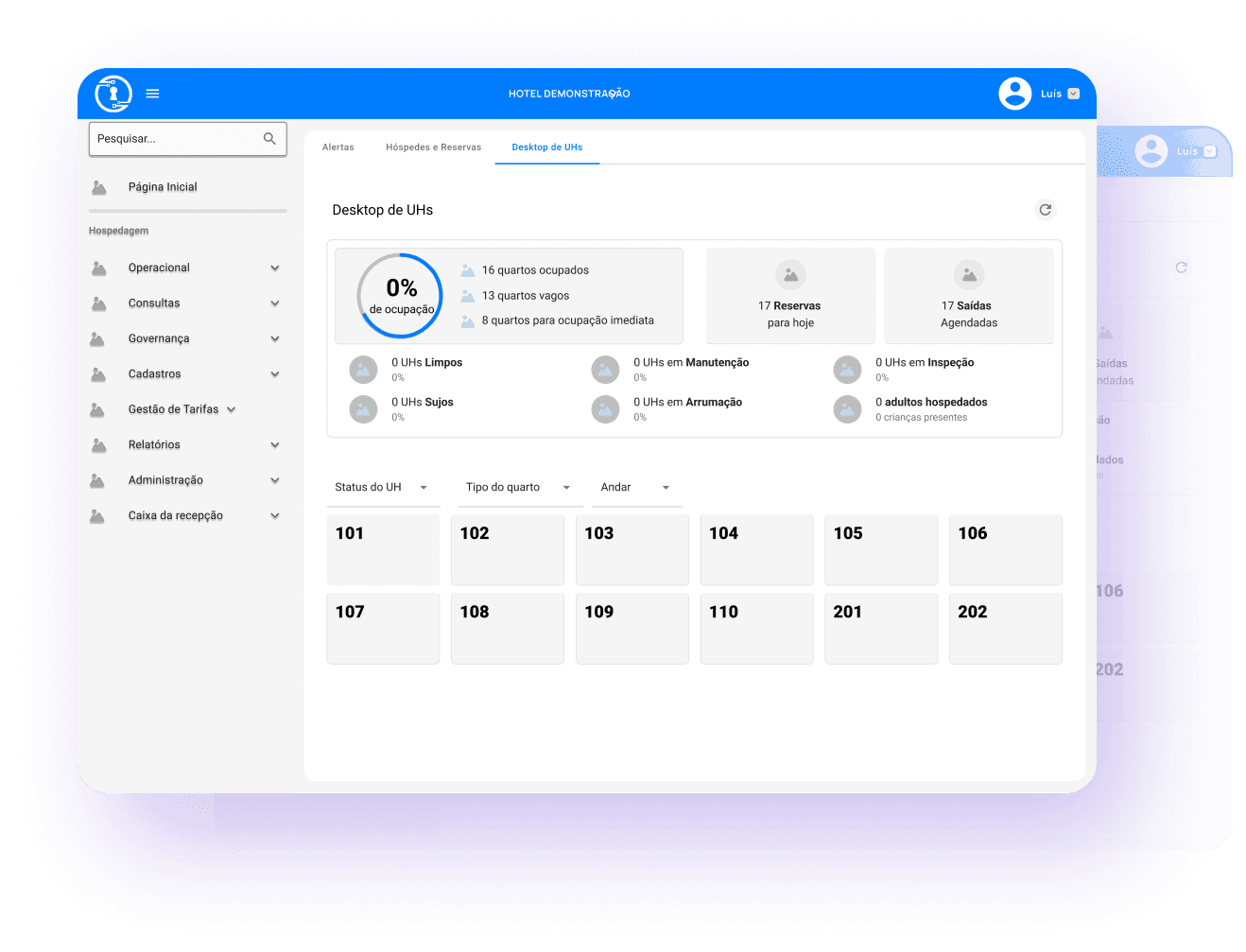Click the hotel logo icon in header

click(113, 94)
